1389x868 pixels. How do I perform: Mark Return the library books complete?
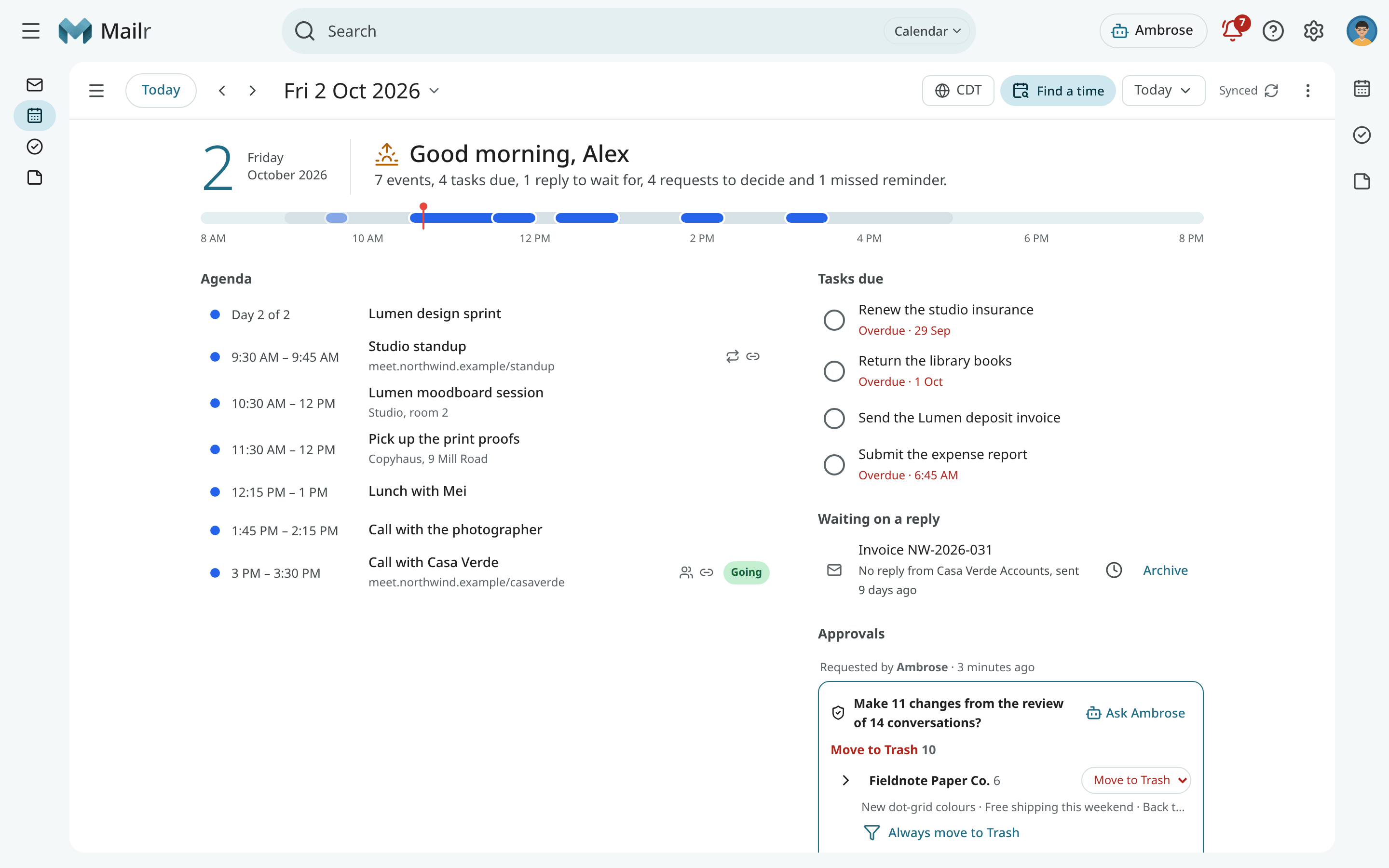pyautogui.click(x=834, y=371)
